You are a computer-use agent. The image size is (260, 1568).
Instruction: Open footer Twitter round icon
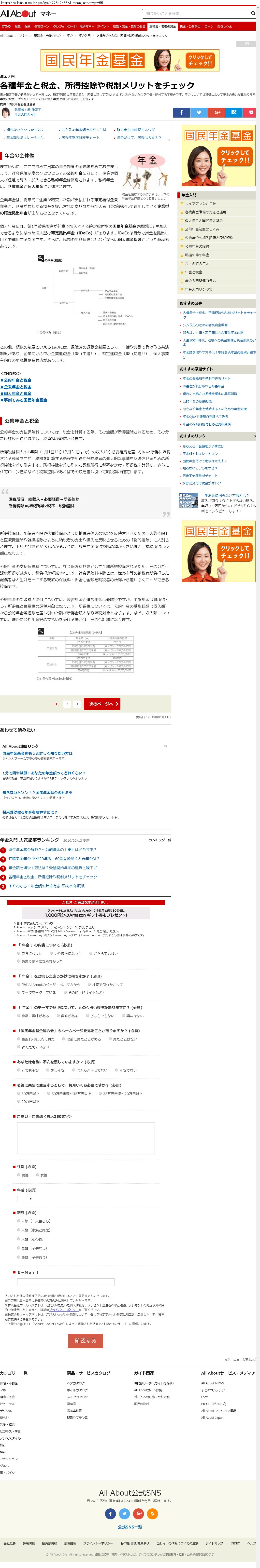pyautogui.click(x=124, y=1513)
